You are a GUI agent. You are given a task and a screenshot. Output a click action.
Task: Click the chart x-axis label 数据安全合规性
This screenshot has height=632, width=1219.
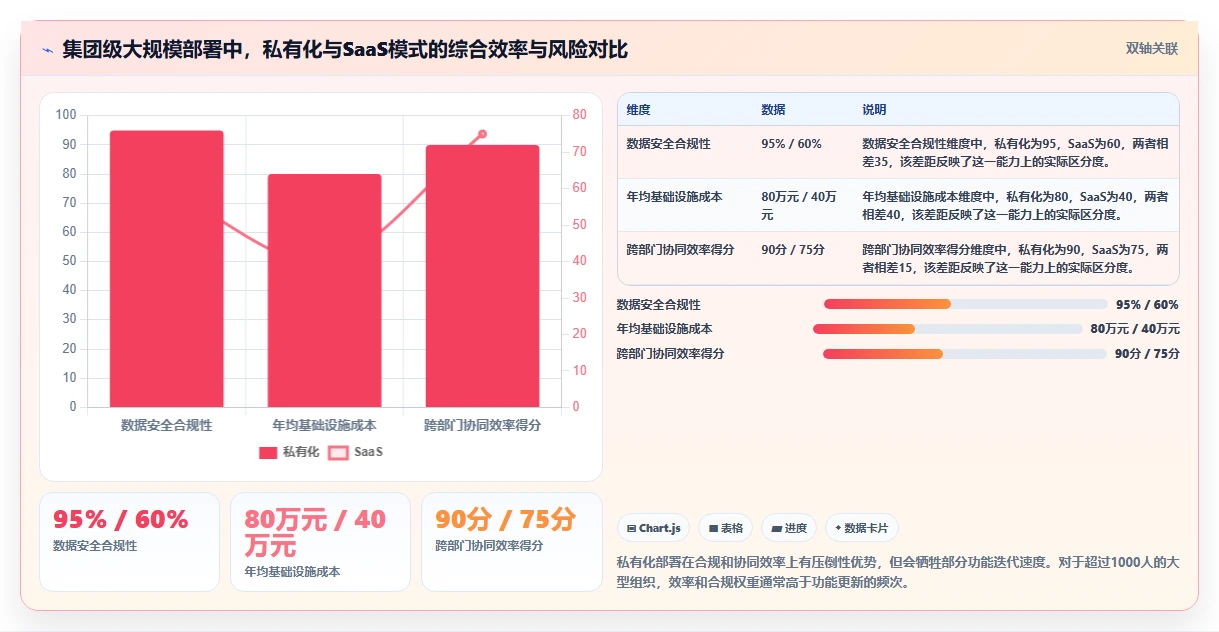(x=167, y=425)
